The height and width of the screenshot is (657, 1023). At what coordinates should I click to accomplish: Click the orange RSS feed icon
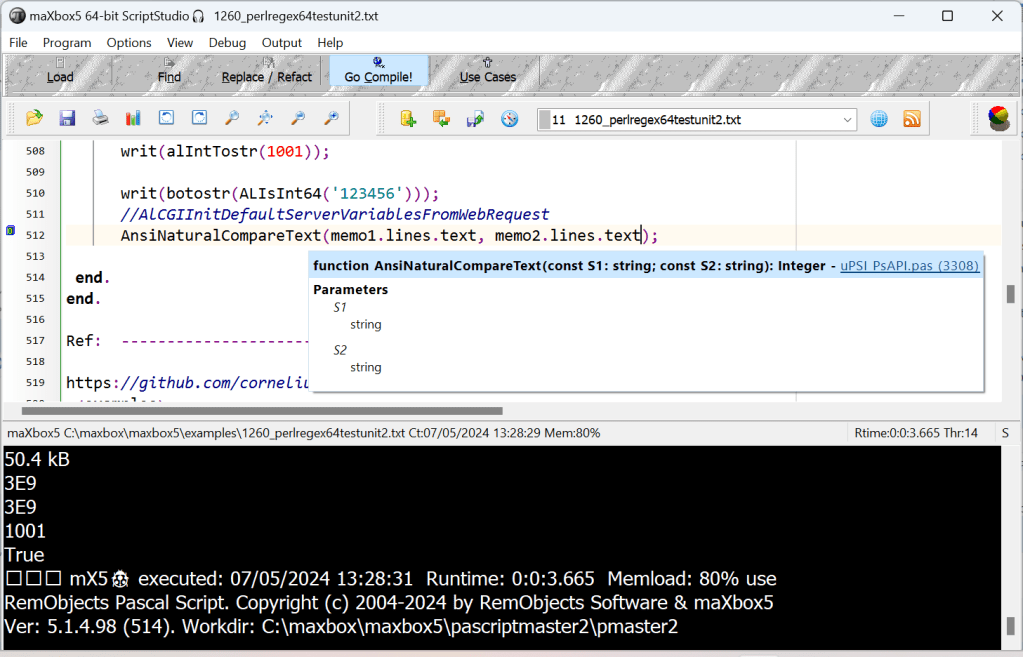(911, 119)
